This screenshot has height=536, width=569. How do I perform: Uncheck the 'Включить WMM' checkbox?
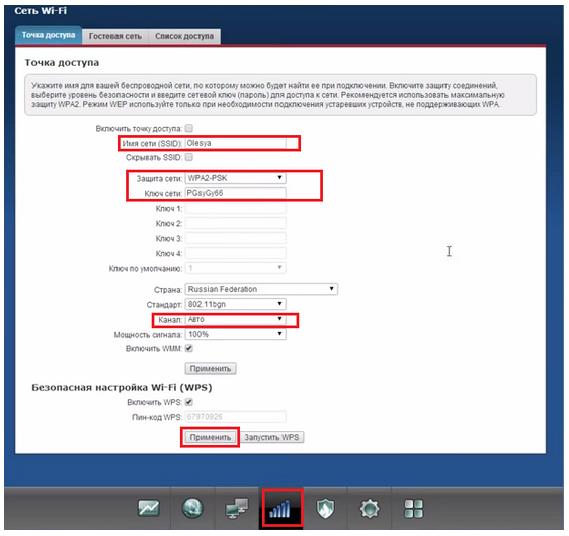click(x=189, y=348)
